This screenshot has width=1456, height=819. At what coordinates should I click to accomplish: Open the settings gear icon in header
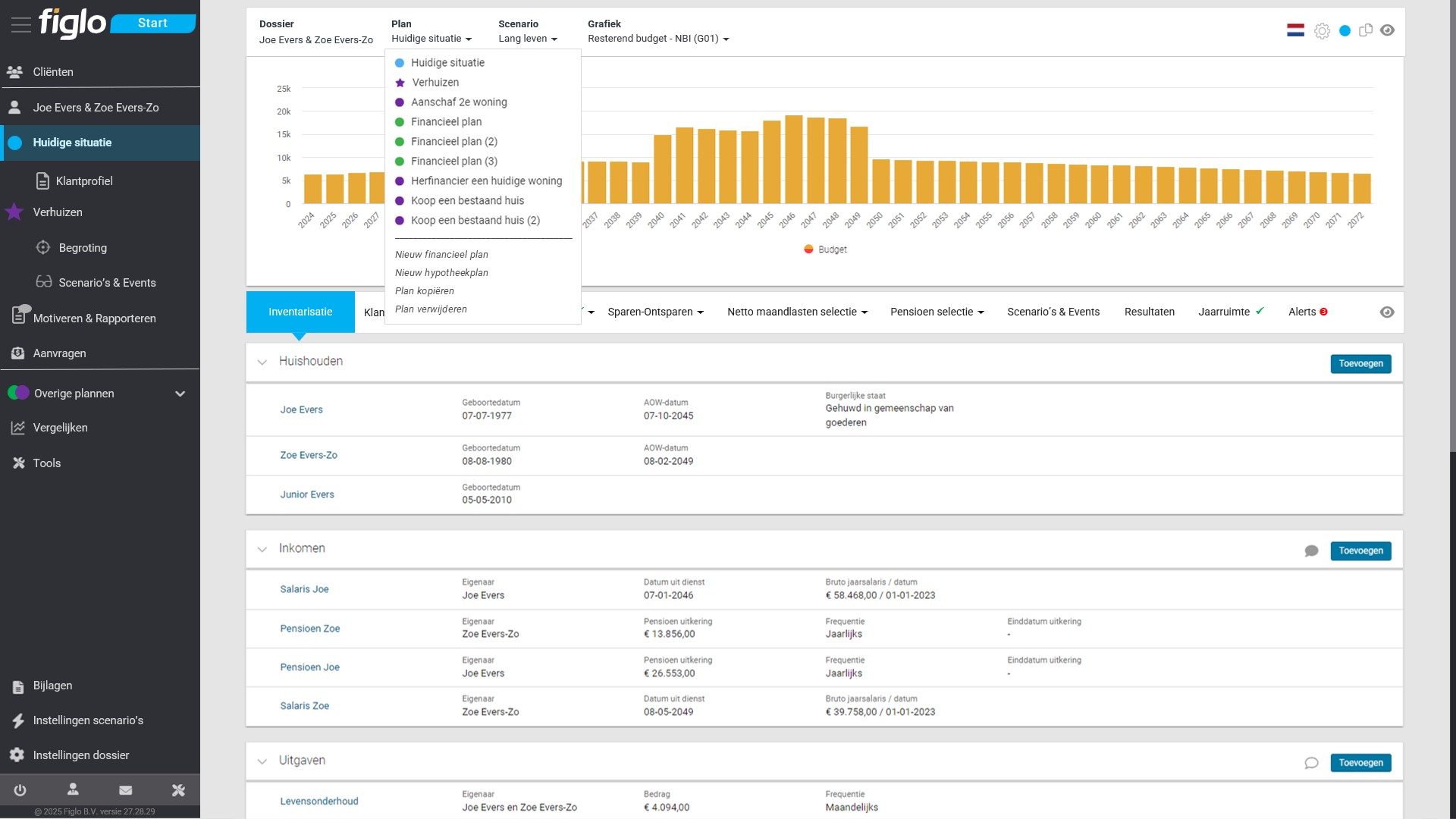point(1322,31)
